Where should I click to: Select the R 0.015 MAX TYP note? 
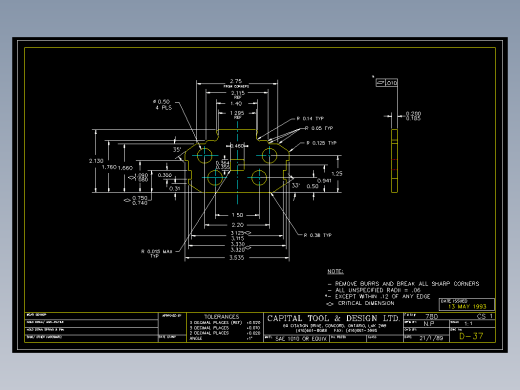point(156,254)
